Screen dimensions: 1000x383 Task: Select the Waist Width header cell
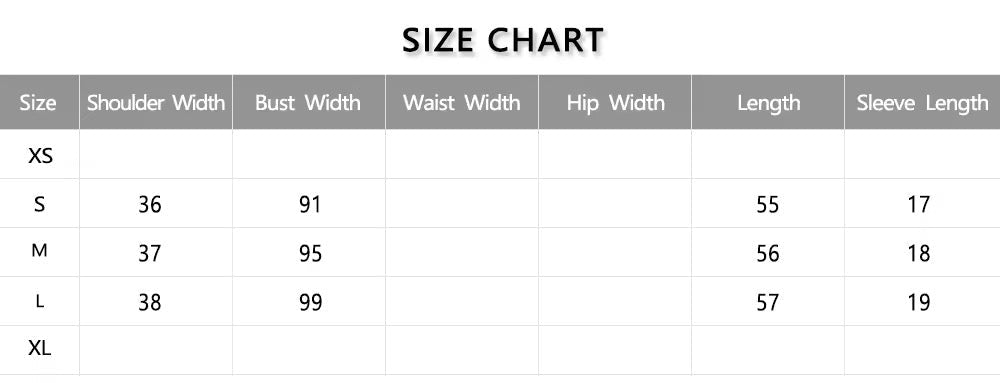pos(462,103)
